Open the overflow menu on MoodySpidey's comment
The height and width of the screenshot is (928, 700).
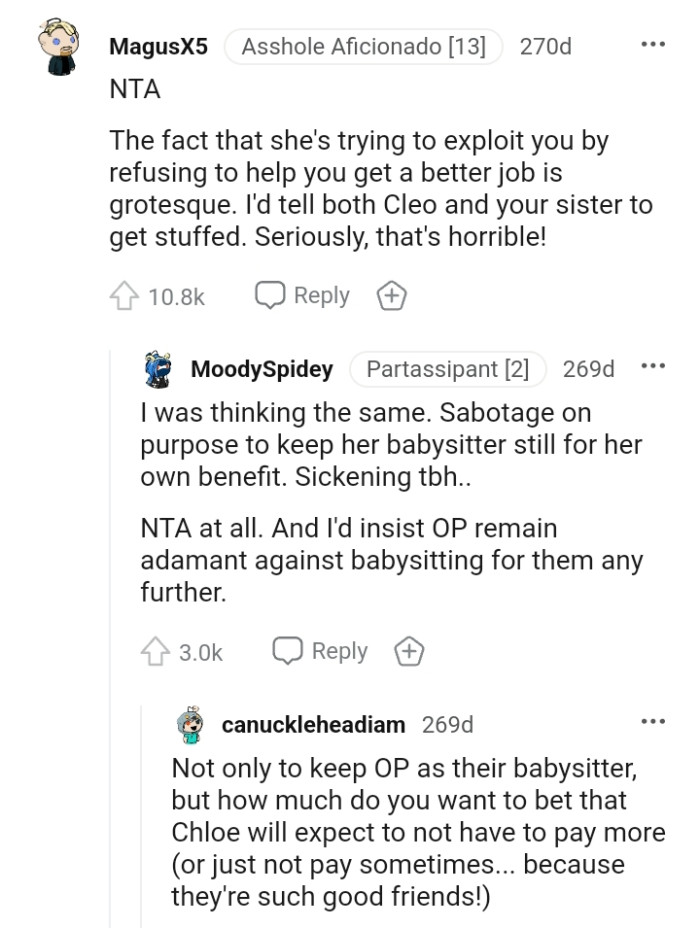(655, 366)
